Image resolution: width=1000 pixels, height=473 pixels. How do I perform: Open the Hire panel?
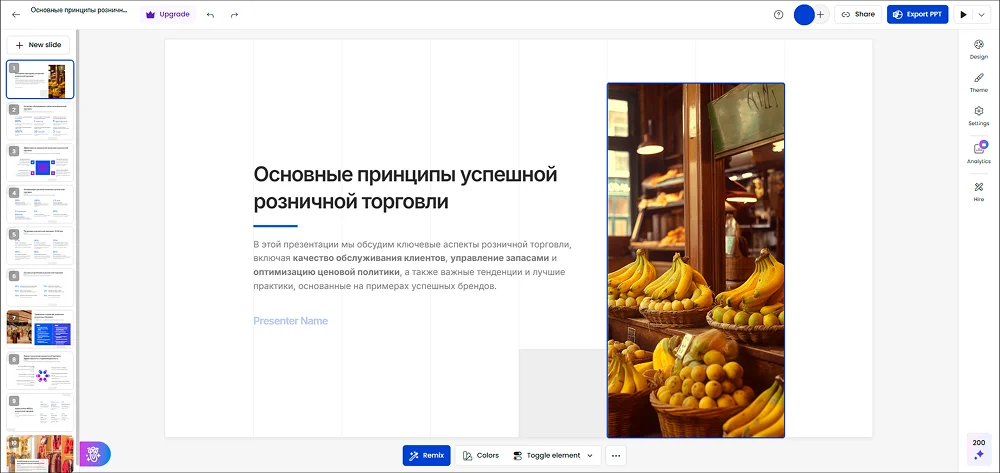pos(978,192)
